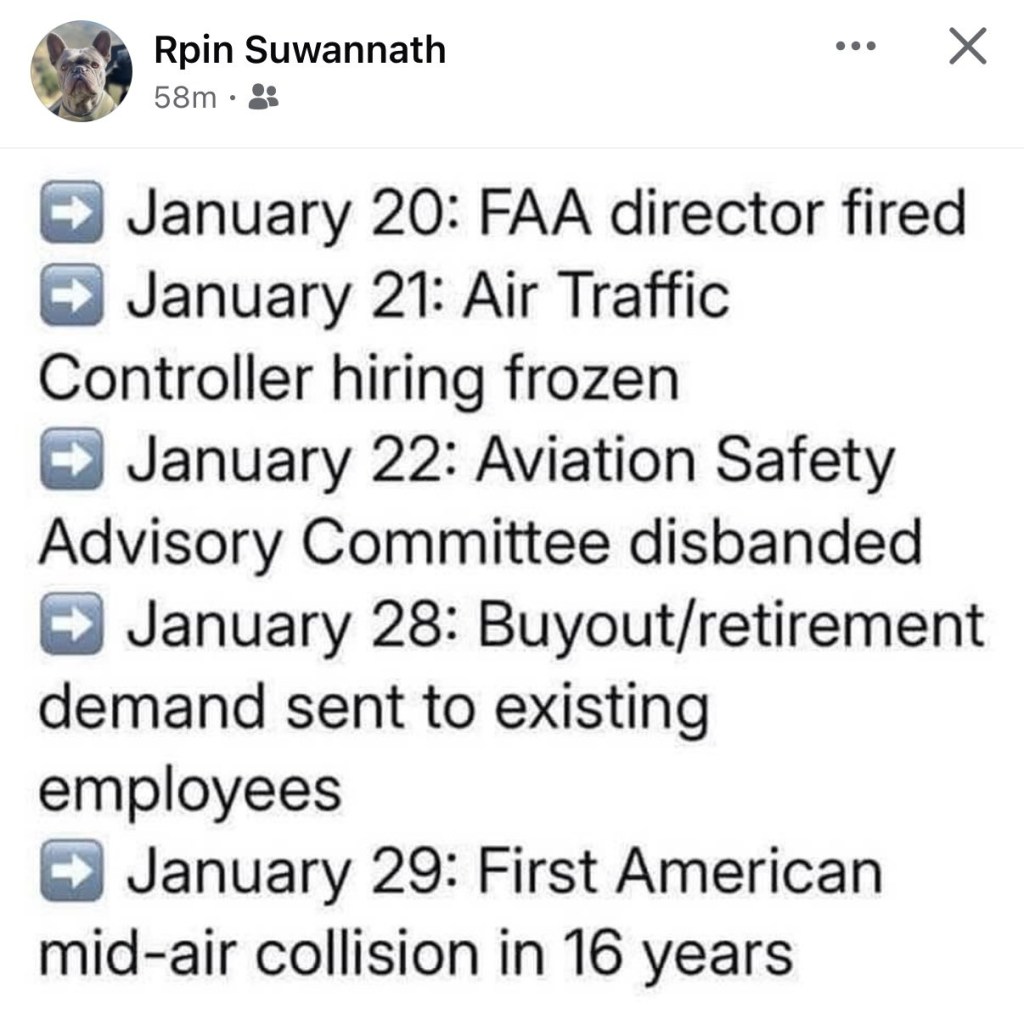
Task: Open the French bulldog profile picture
Action: pos(81,71)
